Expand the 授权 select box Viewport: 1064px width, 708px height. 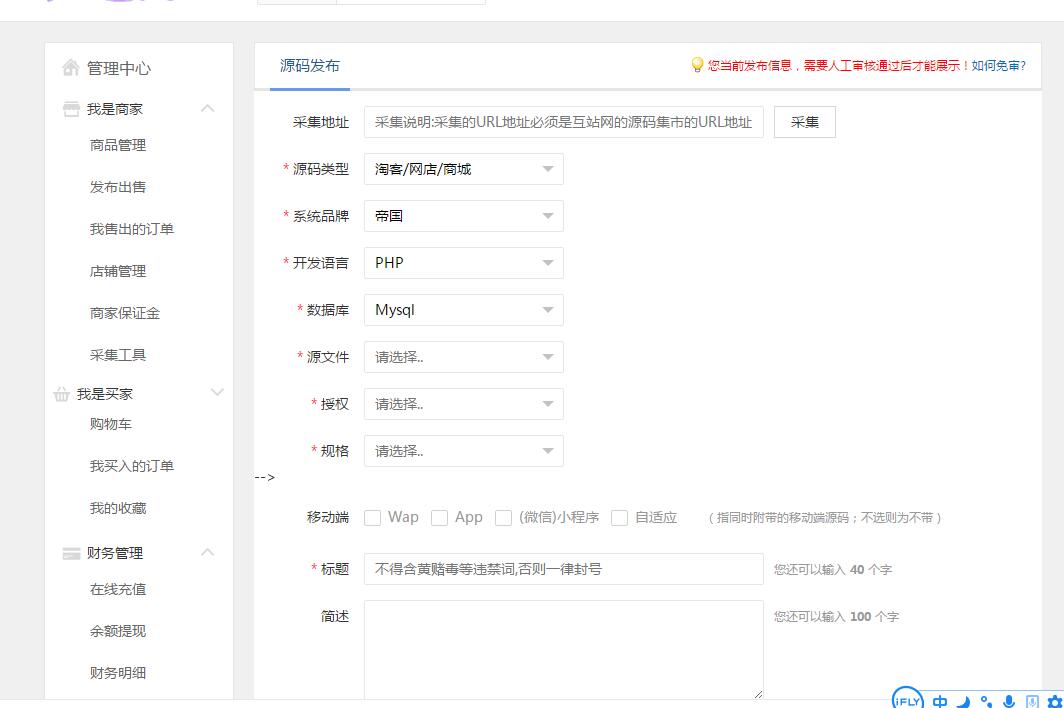pos(463,404)
